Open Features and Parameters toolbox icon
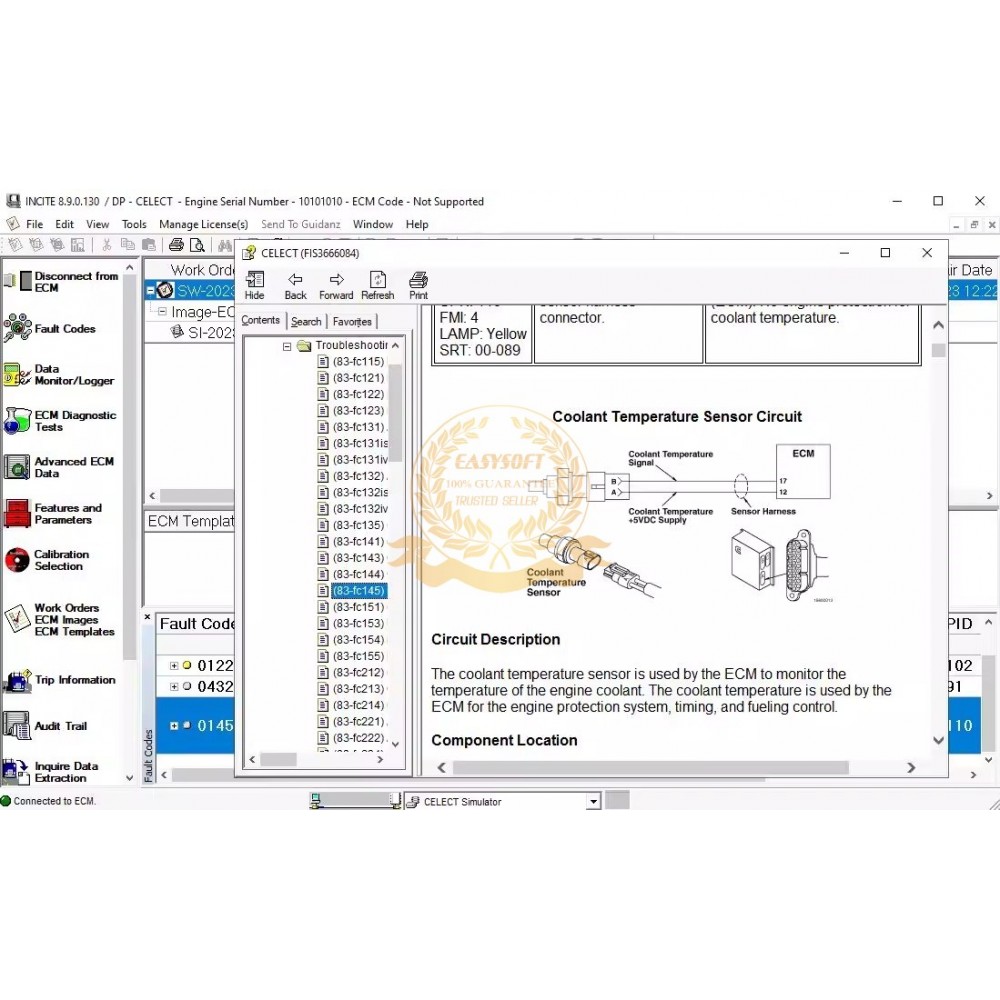The image size is (1000, 1000). click(x=17, y=513)
